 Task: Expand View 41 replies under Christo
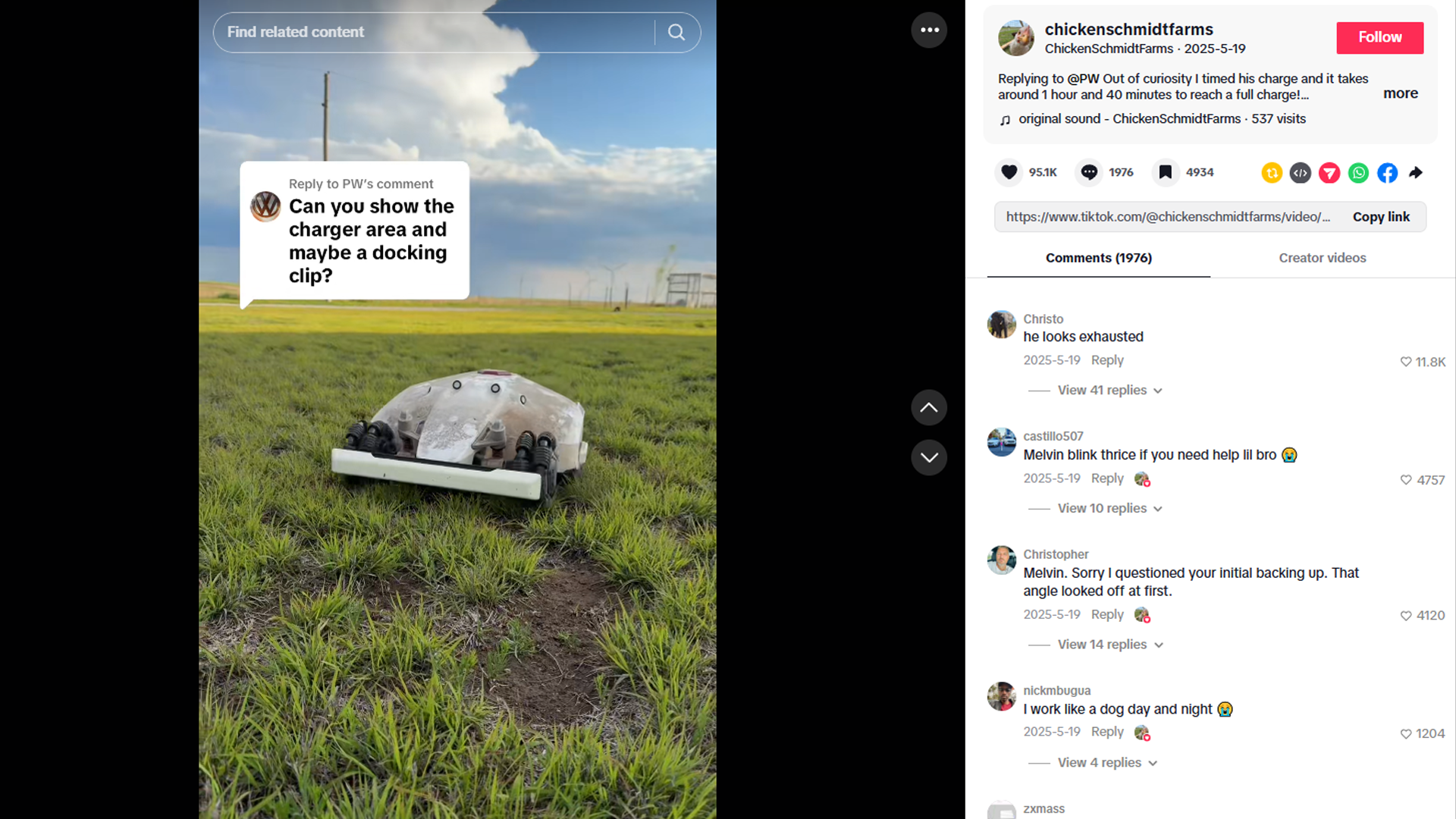tap(1109, 390)
